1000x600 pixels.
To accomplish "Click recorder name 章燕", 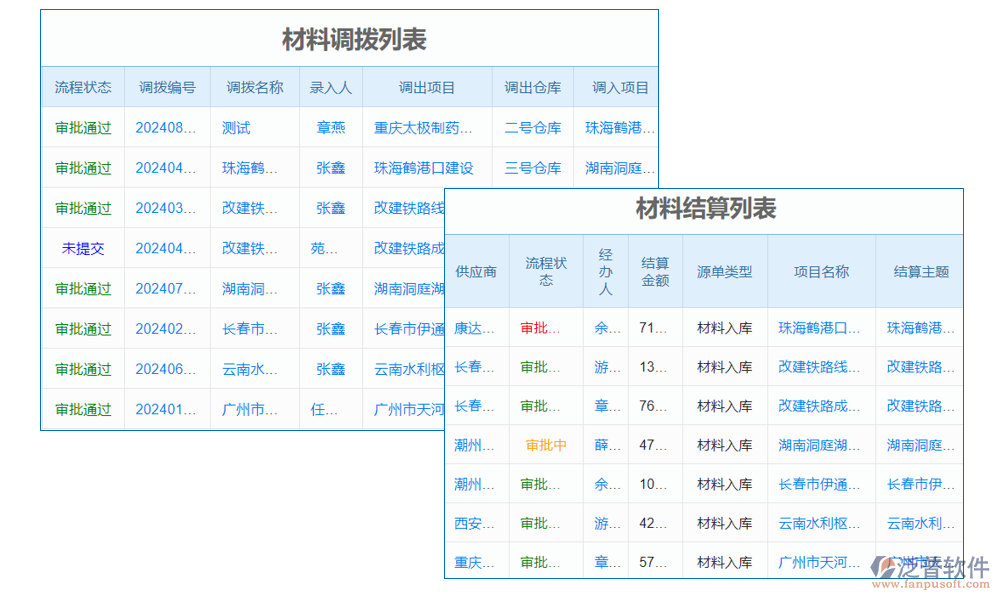I will click(330, 128).
